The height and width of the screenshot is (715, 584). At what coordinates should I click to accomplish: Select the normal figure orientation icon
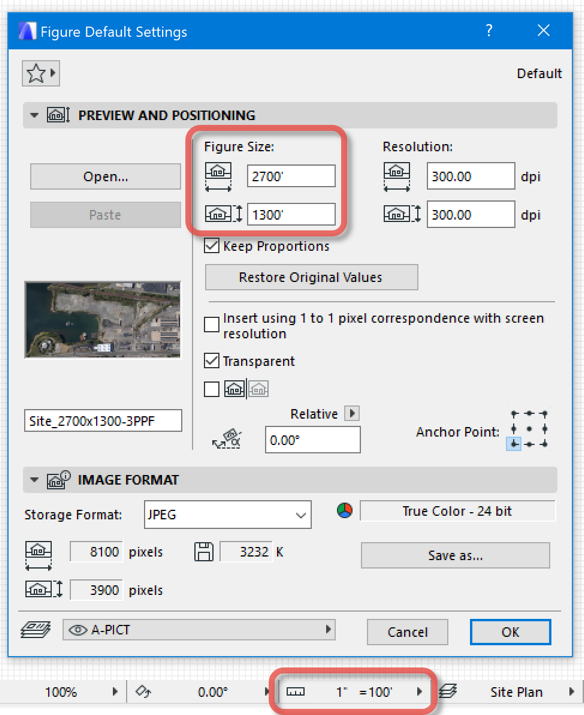pos(234,389)
